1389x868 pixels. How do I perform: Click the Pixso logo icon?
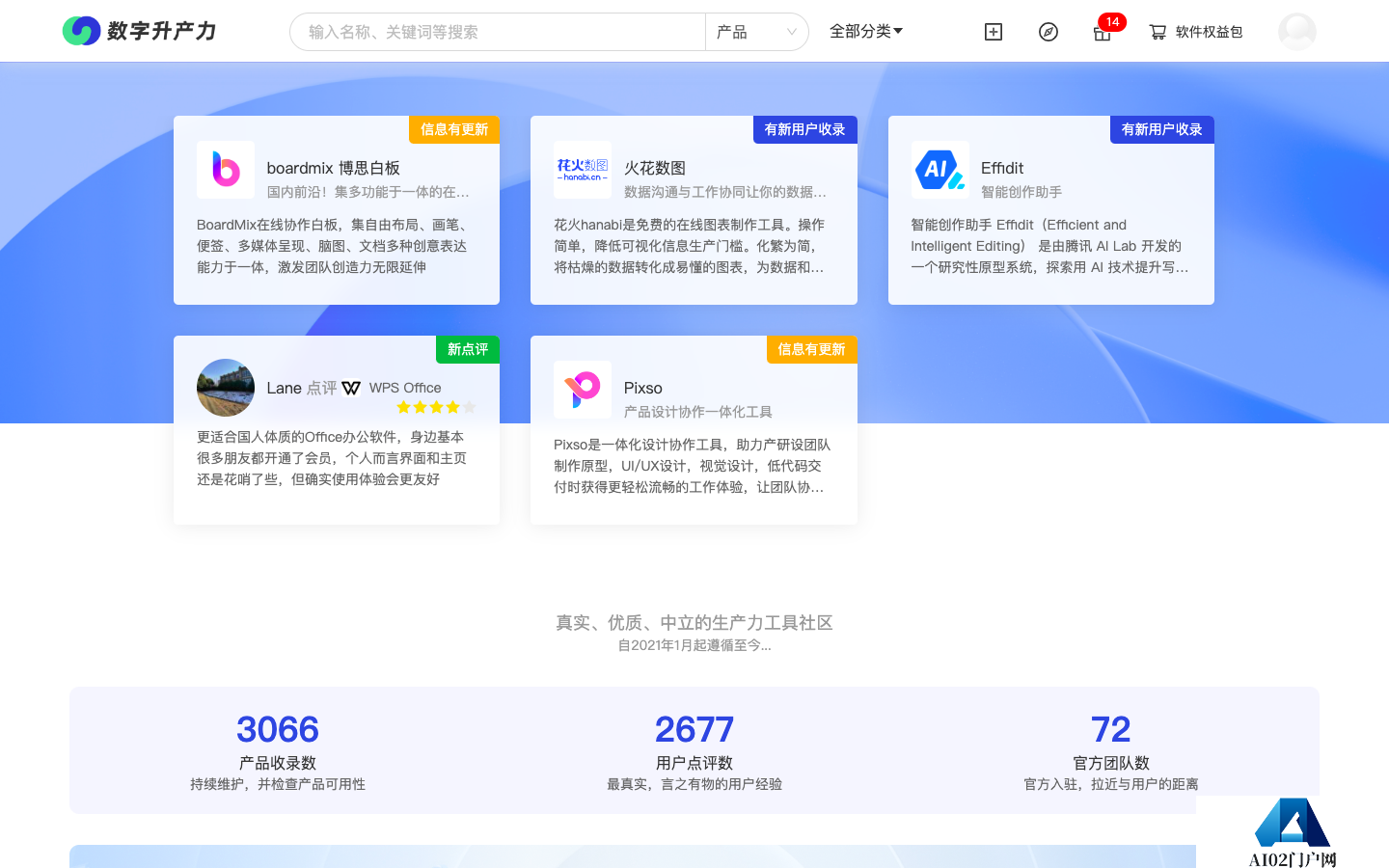coord(583,390)
